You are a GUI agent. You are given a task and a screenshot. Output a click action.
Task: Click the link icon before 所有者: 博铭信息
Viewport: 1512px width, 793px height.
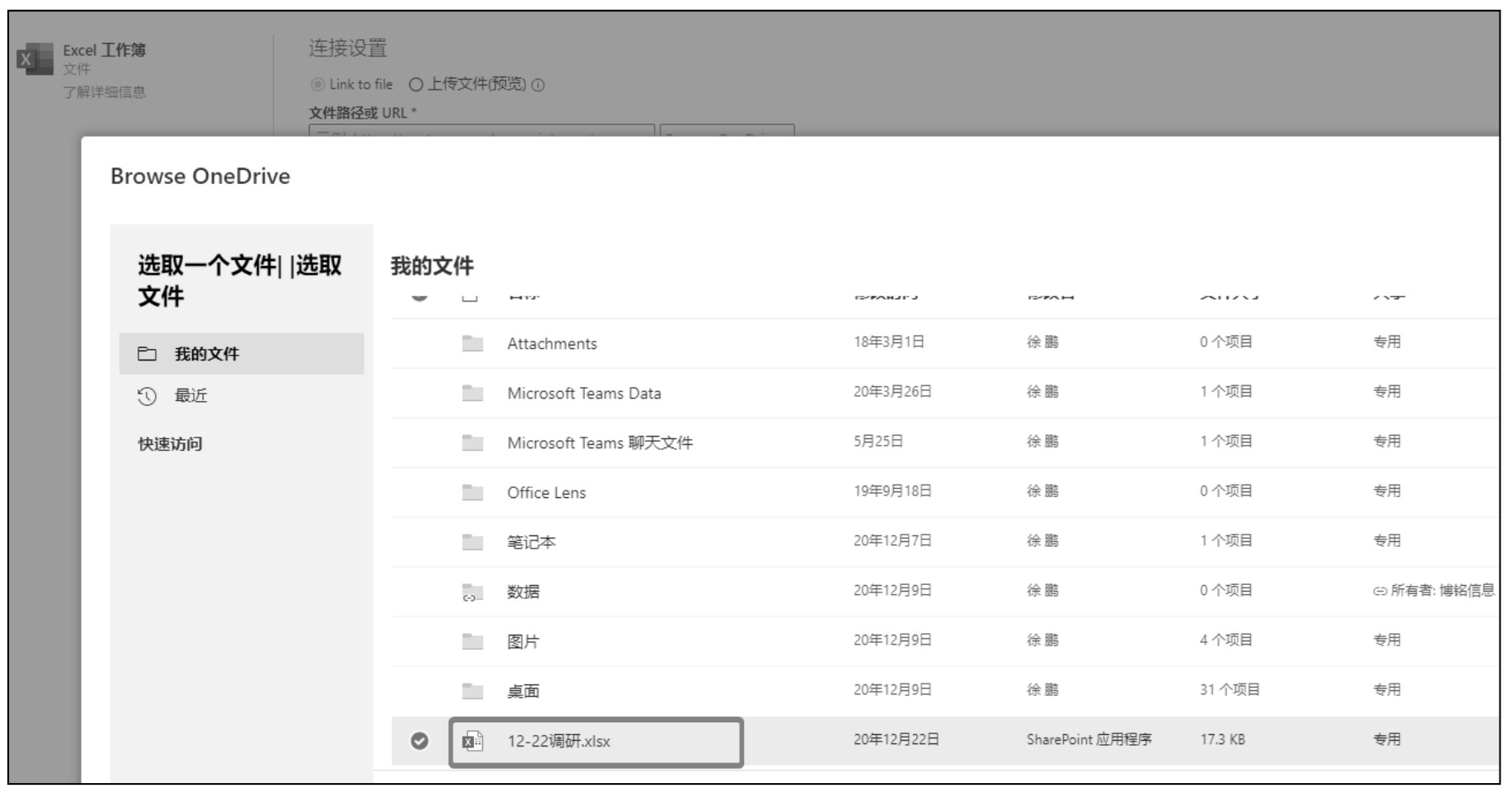1379,592
